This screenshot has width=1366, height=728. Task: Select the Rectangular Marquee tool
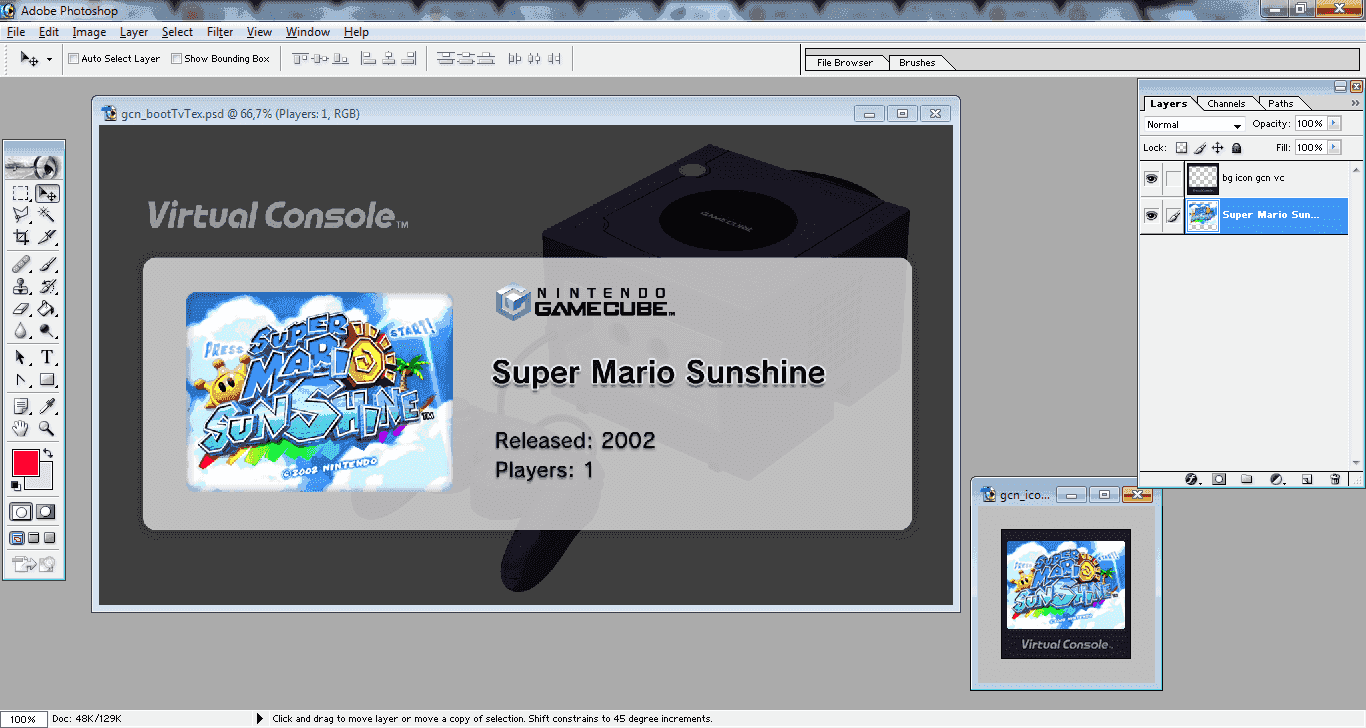(x=21, y=194)
